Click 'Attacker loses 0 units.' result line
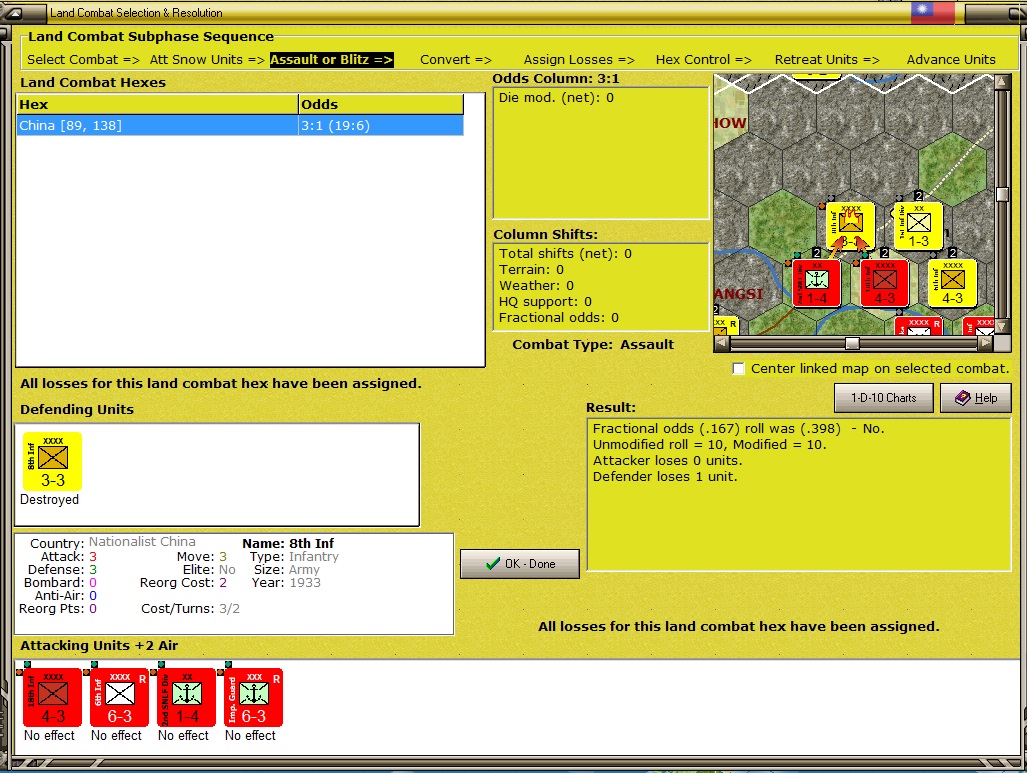Viewport: 1027px width, 773px height. pyautogui.click(x=667, y=461)
